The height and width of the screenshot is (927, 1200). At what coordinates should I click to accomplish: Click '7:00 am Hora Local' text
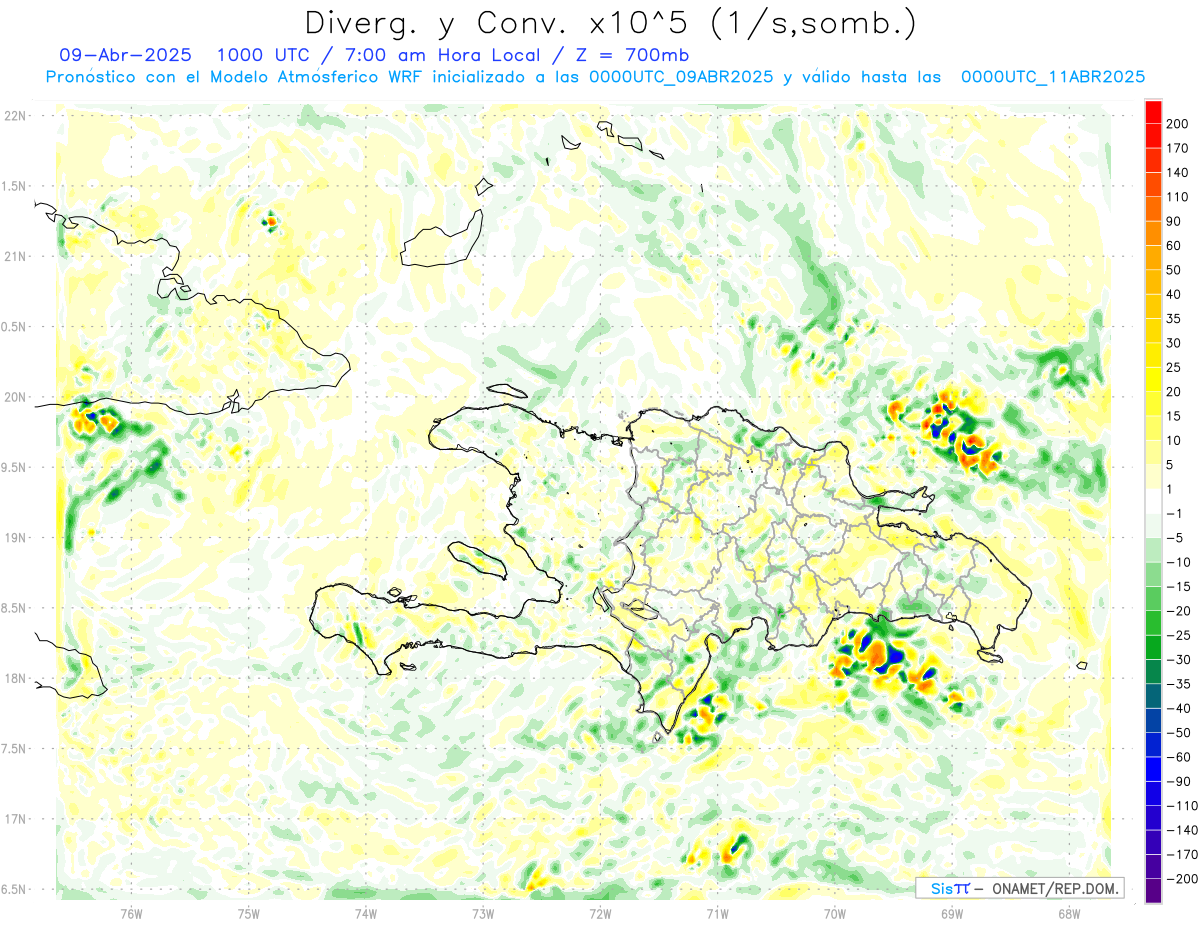coord(441,55)
